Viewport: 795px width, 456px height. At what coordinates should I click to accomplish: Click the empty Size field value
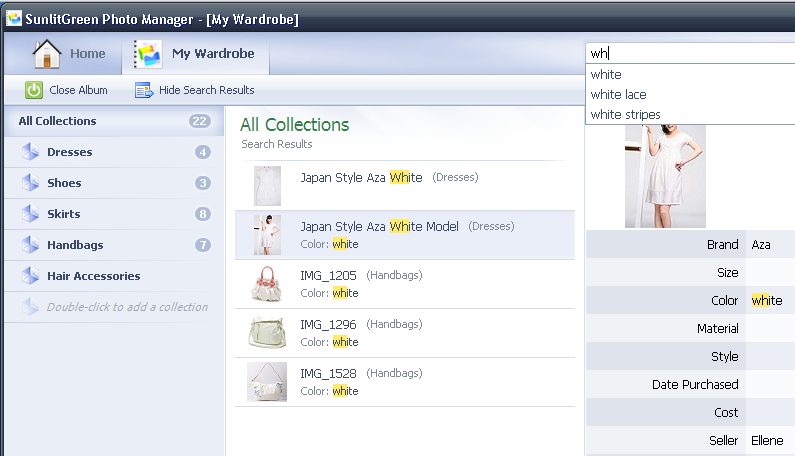coord(771,272)
